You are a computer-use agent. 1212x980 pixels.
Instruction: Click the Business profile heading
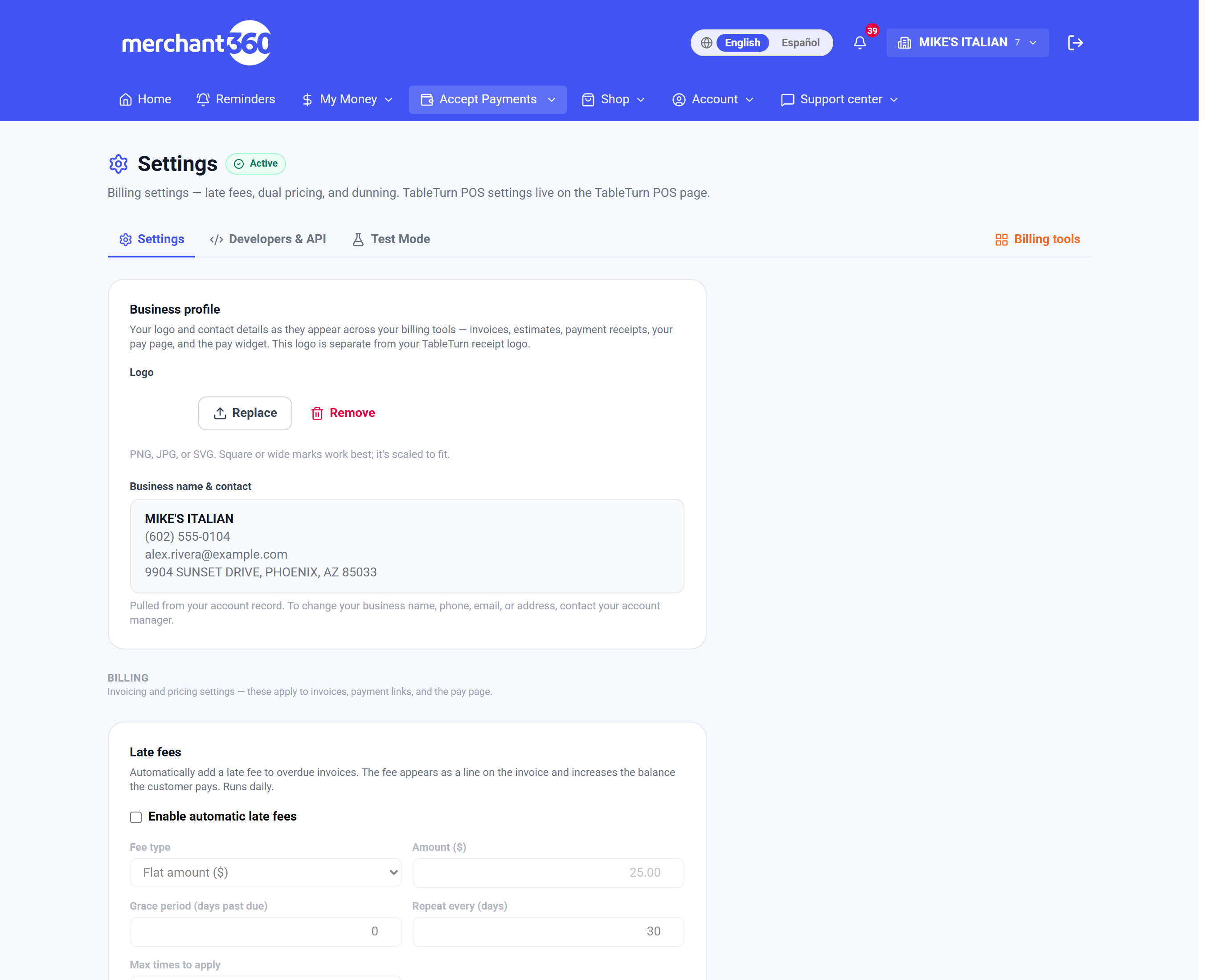tap(175, 310)
